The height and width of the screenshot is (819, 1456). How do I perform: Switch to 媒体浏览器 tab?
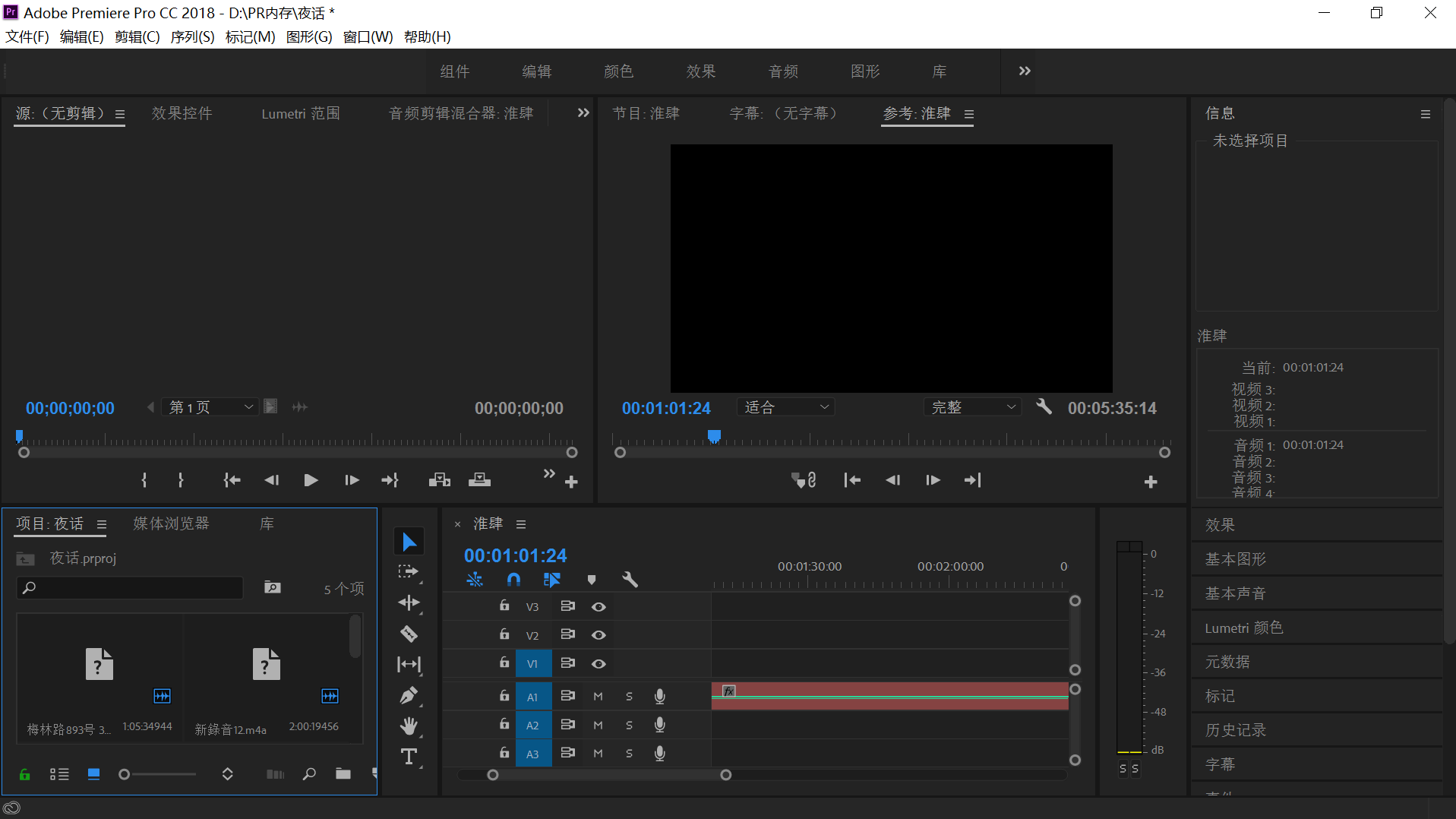point(171,523)
